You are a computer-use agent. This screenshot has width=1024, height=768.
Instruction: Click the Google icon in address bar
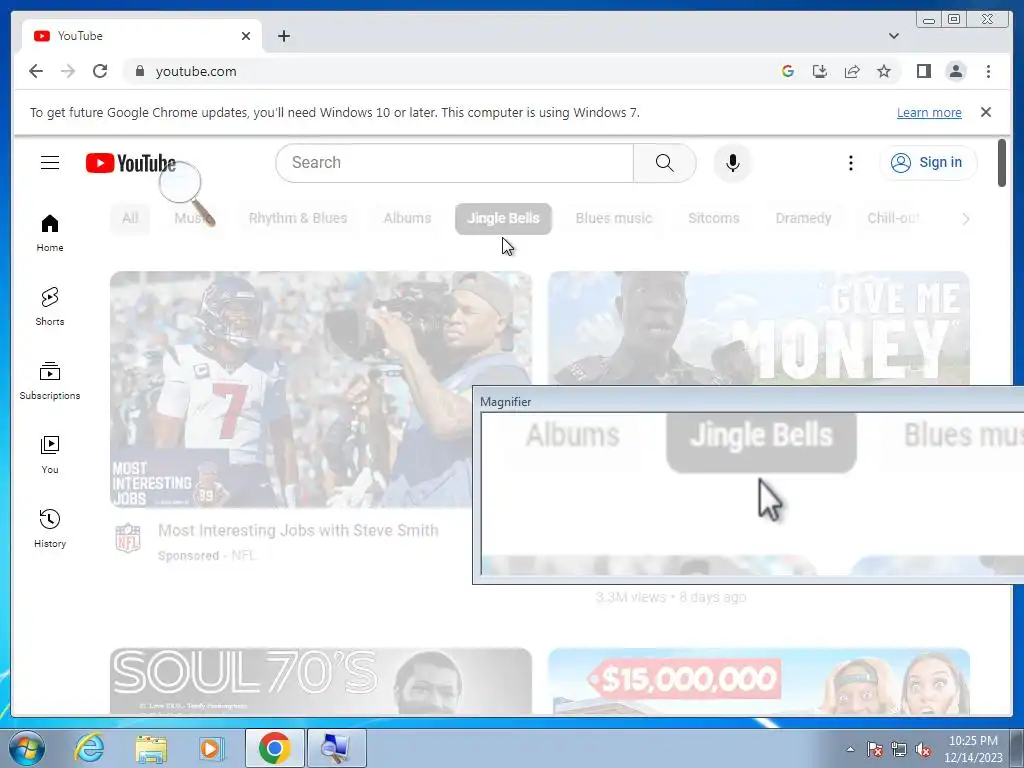click(x=788, y=71)
